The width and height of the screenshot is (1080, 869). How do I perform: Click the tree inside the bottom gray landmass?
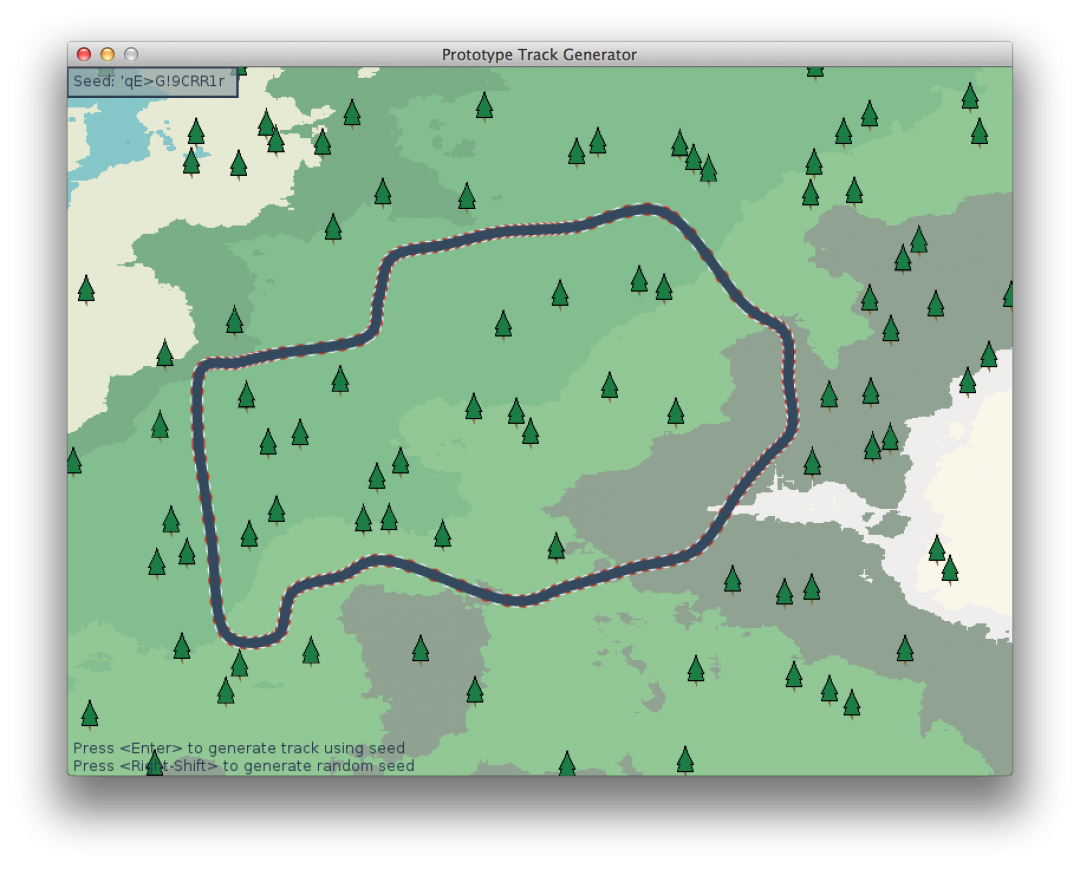click(x=421, y=649)
